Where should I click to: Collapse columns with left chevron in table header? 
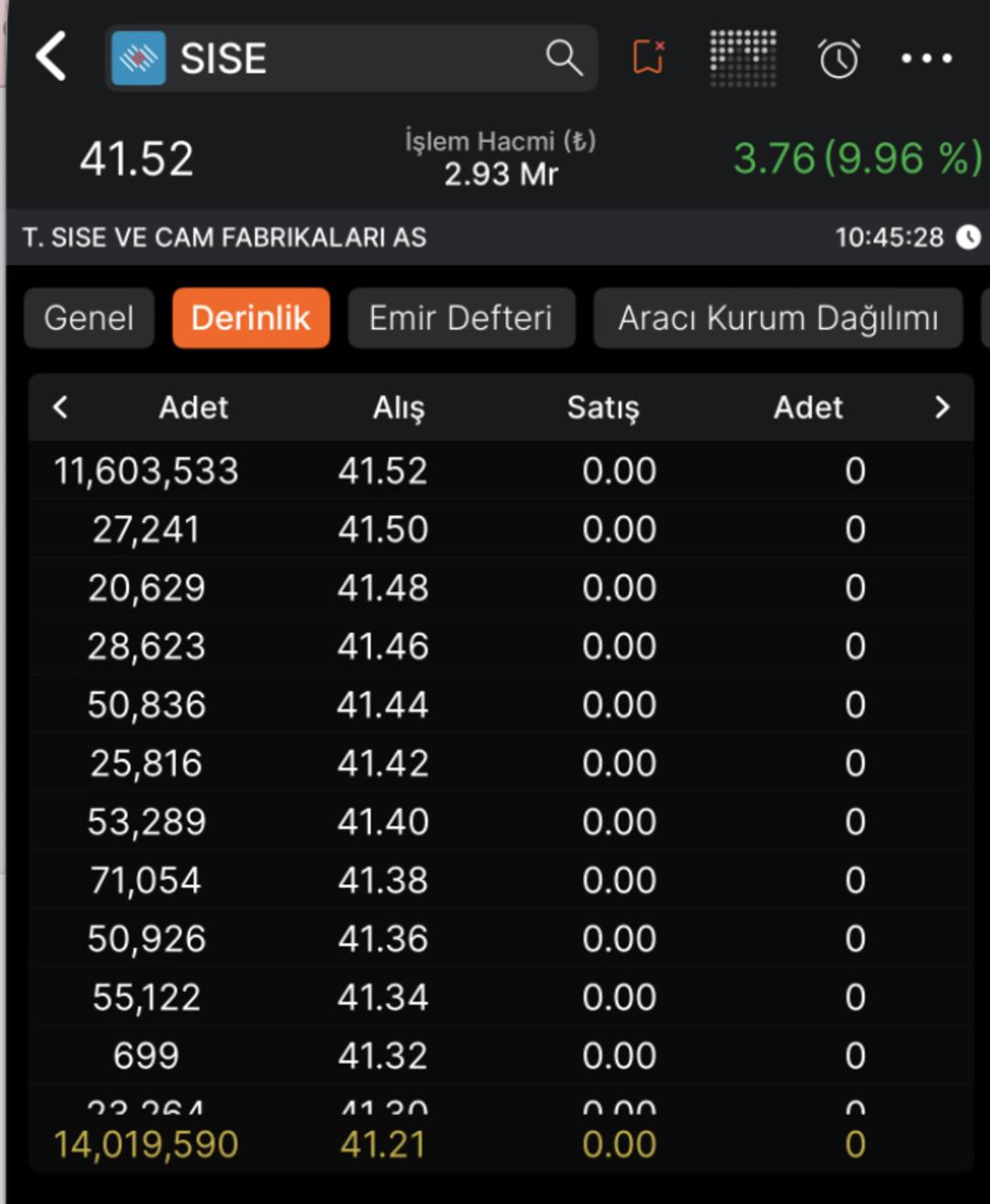pos(60,407)
